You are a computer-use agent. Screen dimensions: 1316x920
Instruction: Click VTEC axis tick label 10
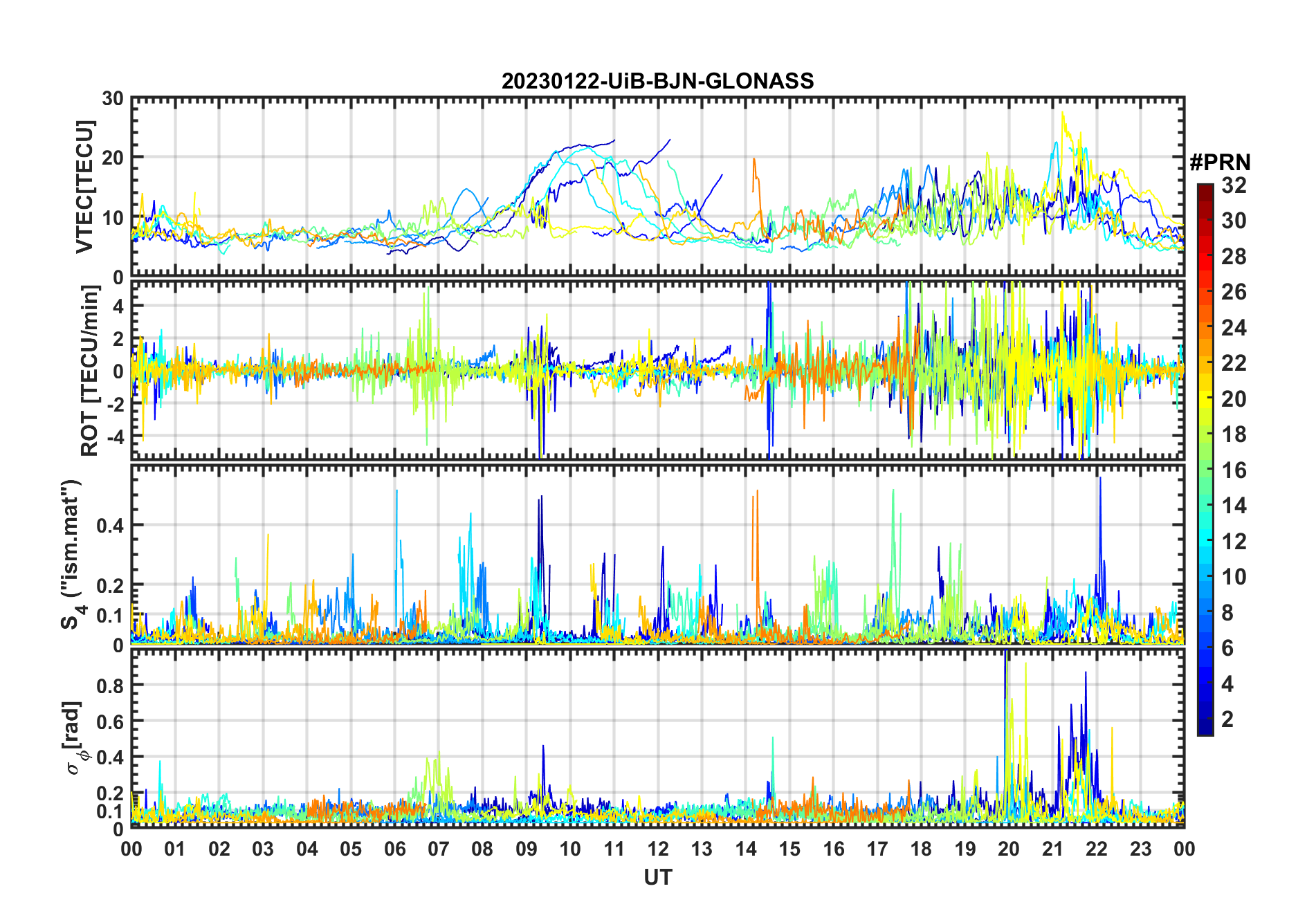(x=112, y=218)
